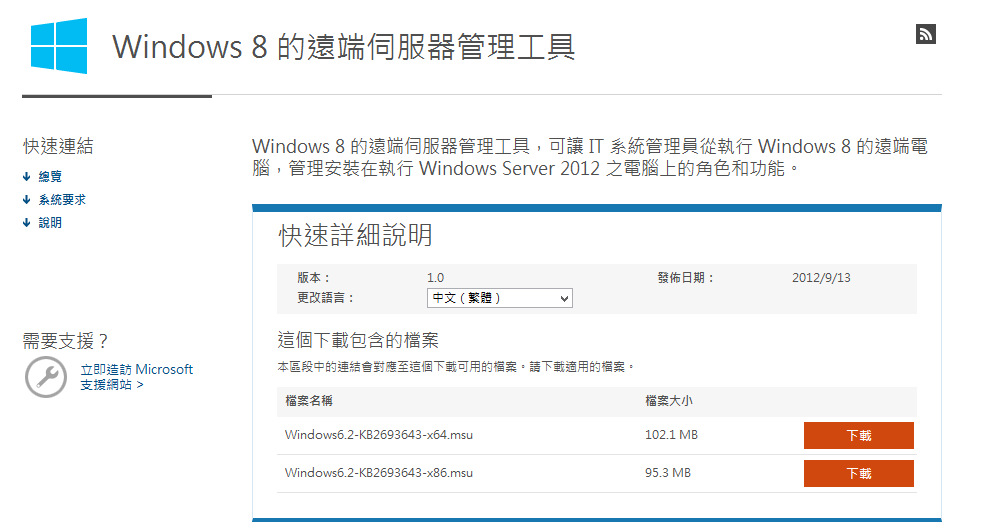Screen dimensions: 999x532
Task: Jump to the 說明 quick link
Action: [x=50, y=222]
